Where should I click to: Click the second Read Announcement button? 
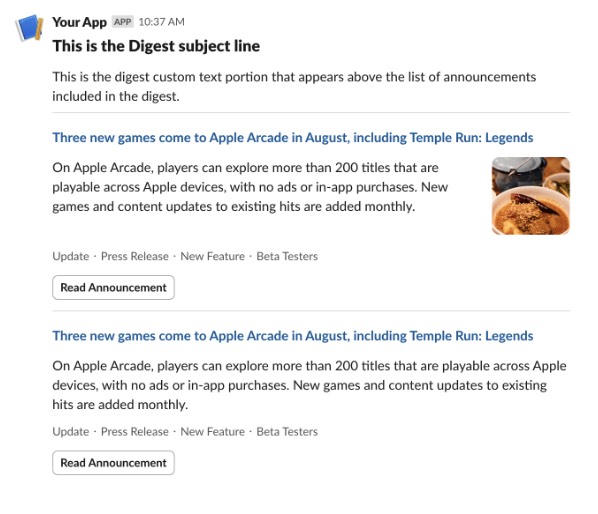(x=113, y=463)
